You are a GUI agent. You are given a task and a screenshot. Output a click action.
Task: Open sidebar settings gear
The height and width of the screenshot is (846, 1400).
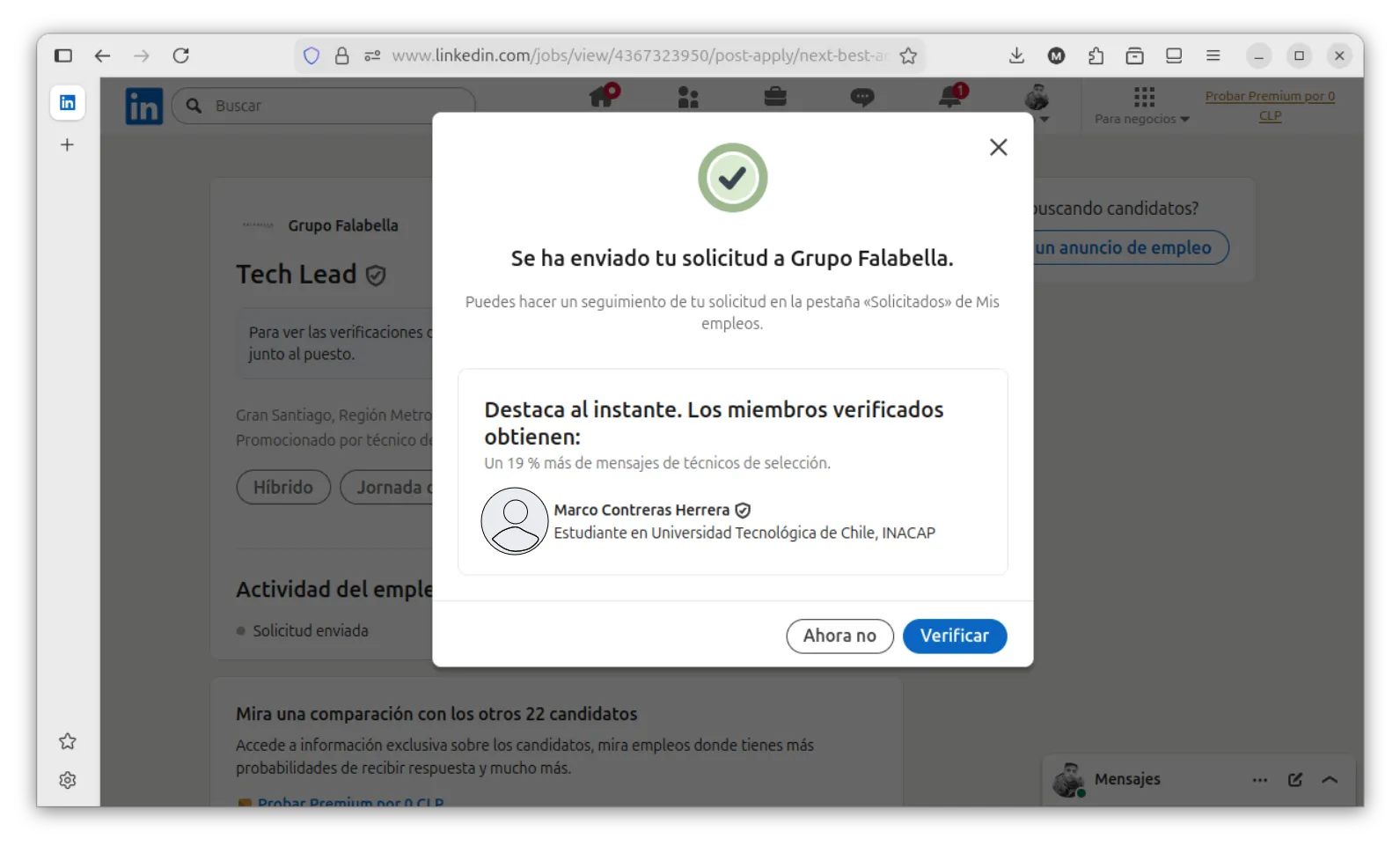click(x=68, y=780)
